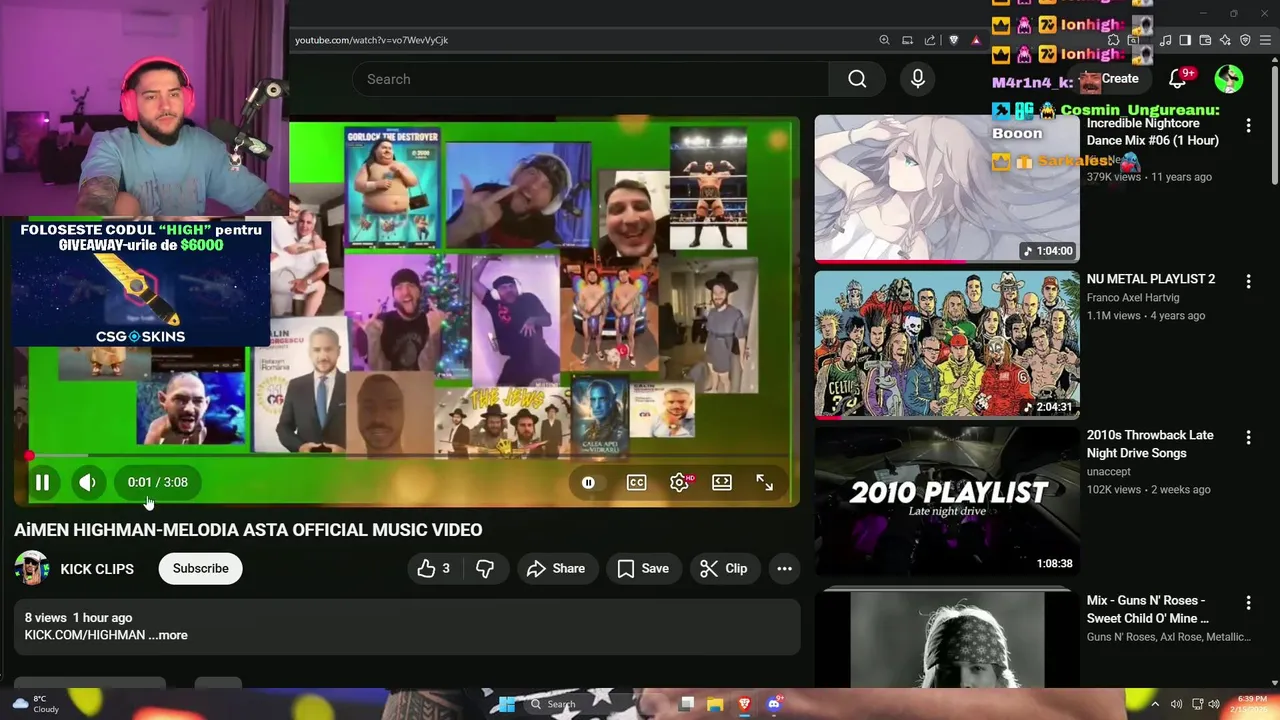This screenshot has height=720, width=1280.
Task: Open Leo AI sparkle icon
Action: click(1225, 40)
